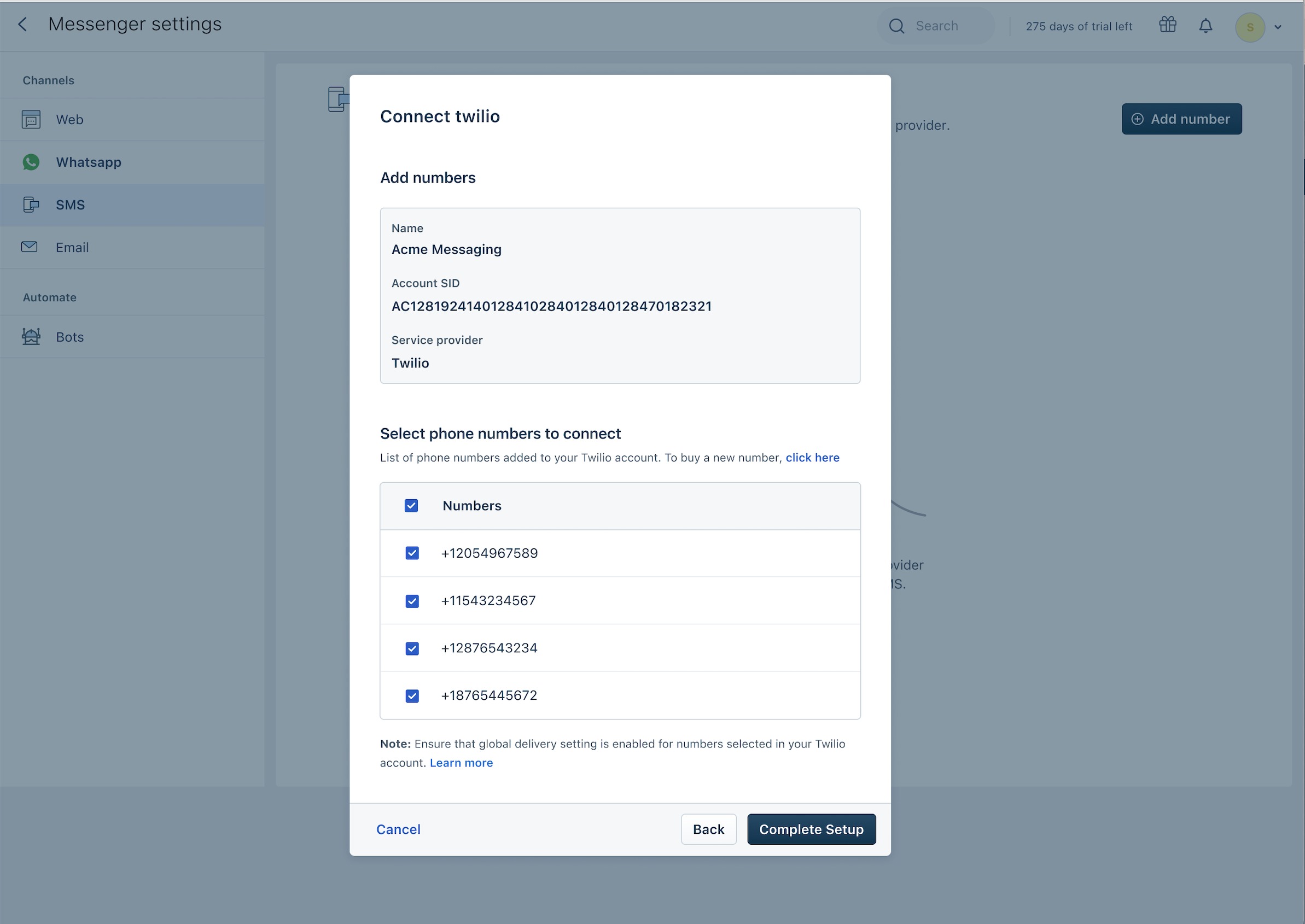The width and height of the screenshot is (1305, 924).
Task: Click the 'Connect twilio' dialog heading
Action: tap(440, 116)
